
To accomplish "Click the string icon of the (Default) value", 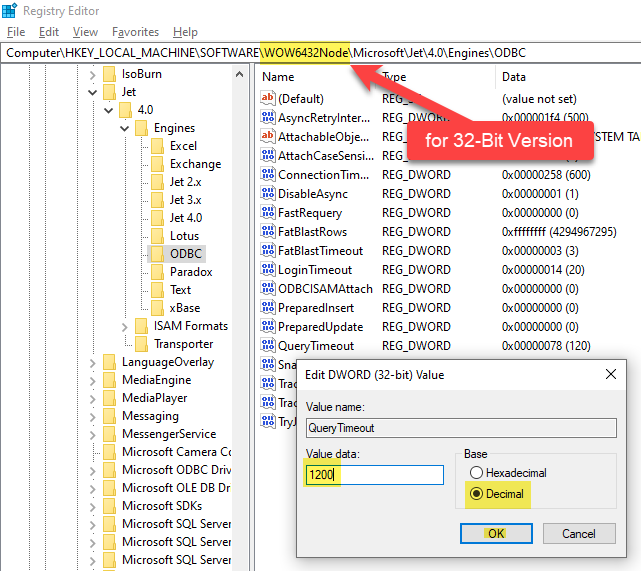I will [x=267, y=98].
